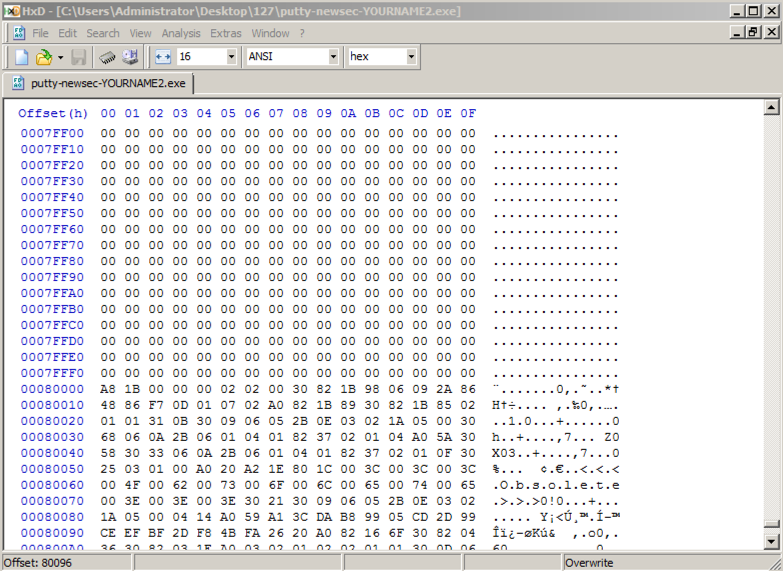Image resolution: width=783 pixels, height=571 pixels.
Task: Open the File menu
Action: click(x=40, y=33)
